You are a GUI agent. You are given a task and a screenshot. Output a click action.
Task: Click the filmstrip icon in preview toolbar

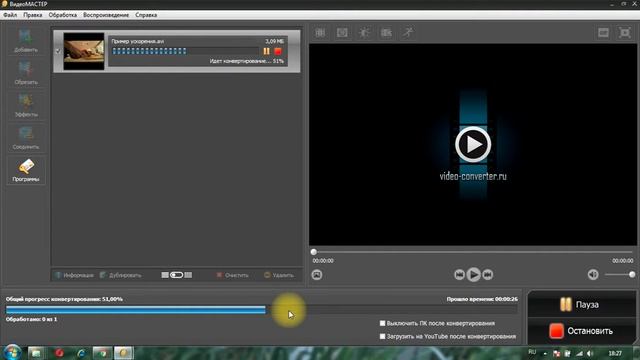point(320,33)
